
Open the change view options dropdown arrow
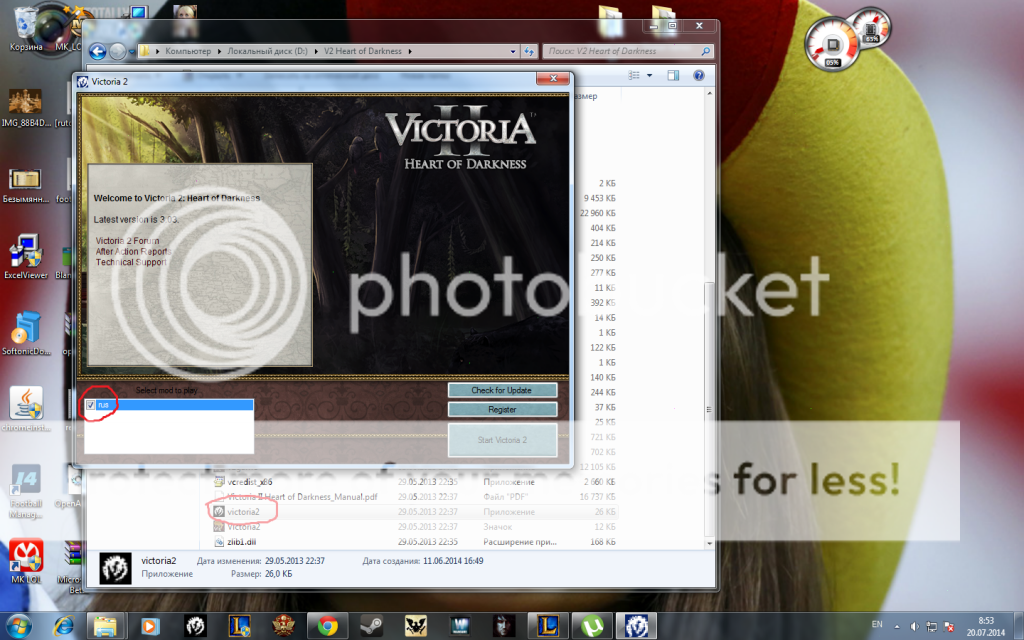click(649, 75)
